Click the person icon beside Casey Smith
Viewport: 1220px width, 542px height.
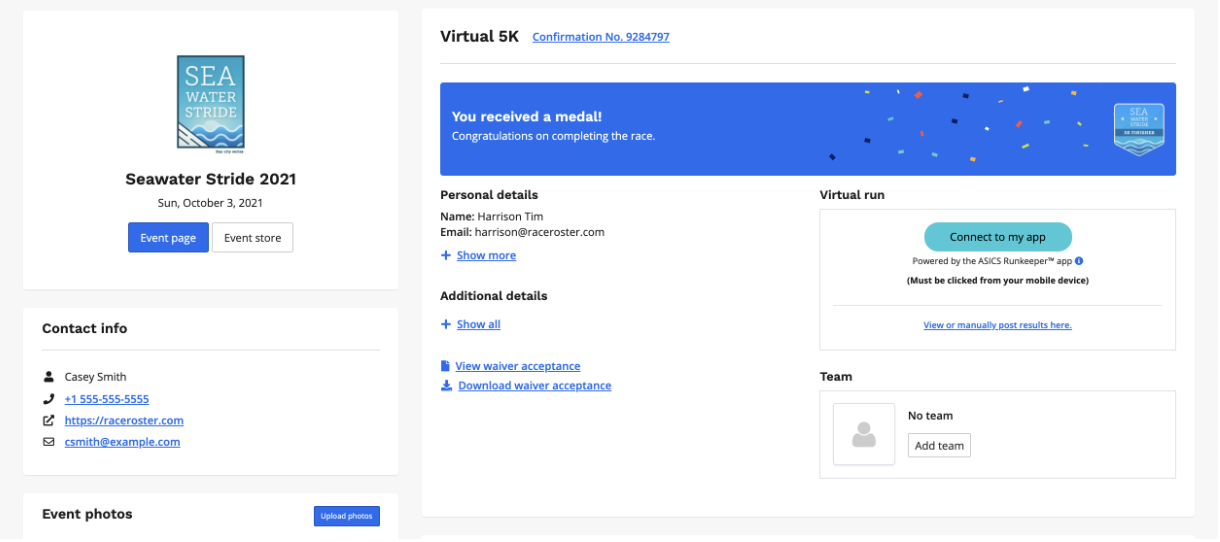(x=48, y=377)
